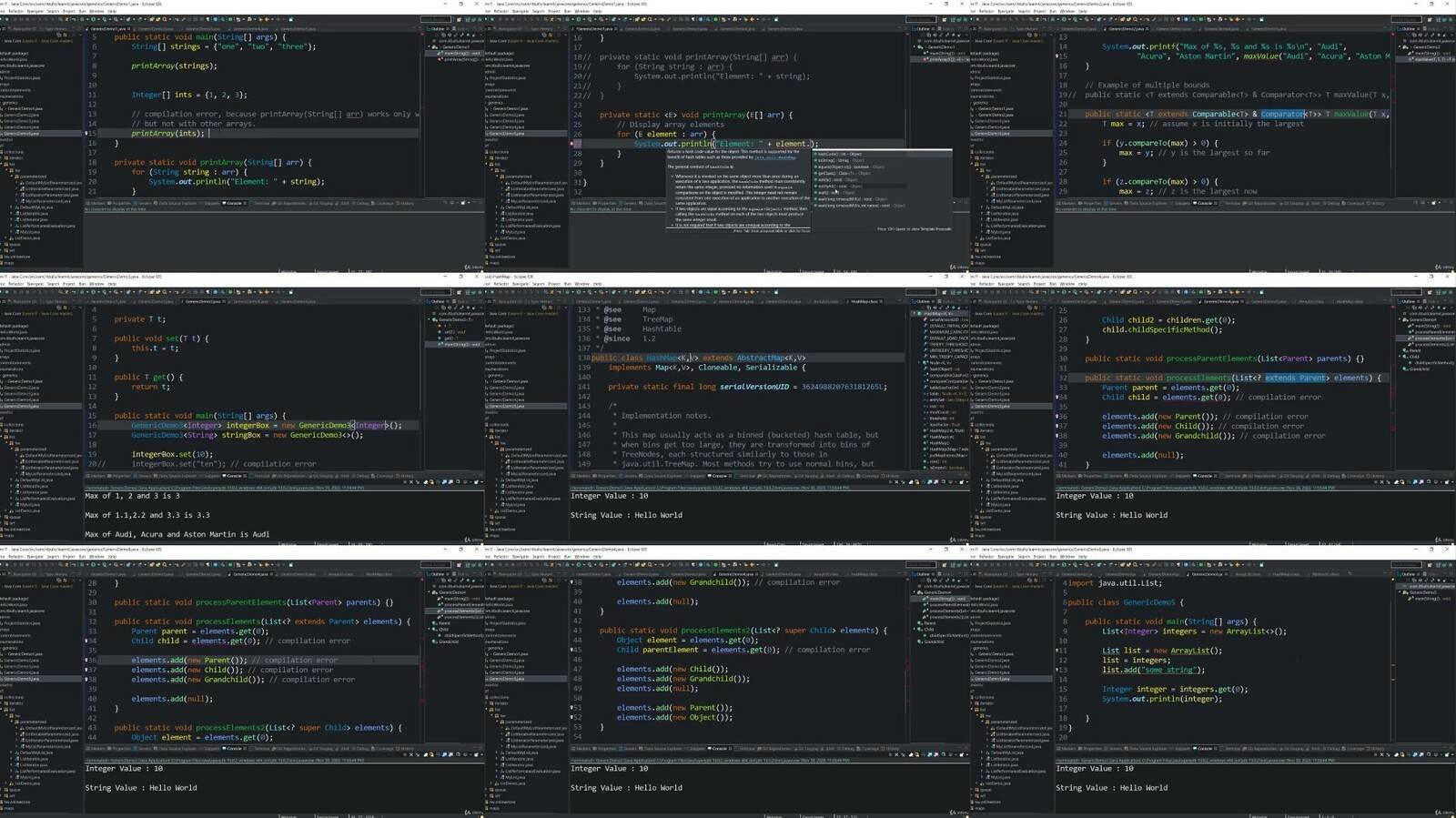Select DEFAULT_LOAD_FACTOR in the HashMap.class frame Outline
Image resolution: width=1456 pixels, height=818 pixels.
947,338
